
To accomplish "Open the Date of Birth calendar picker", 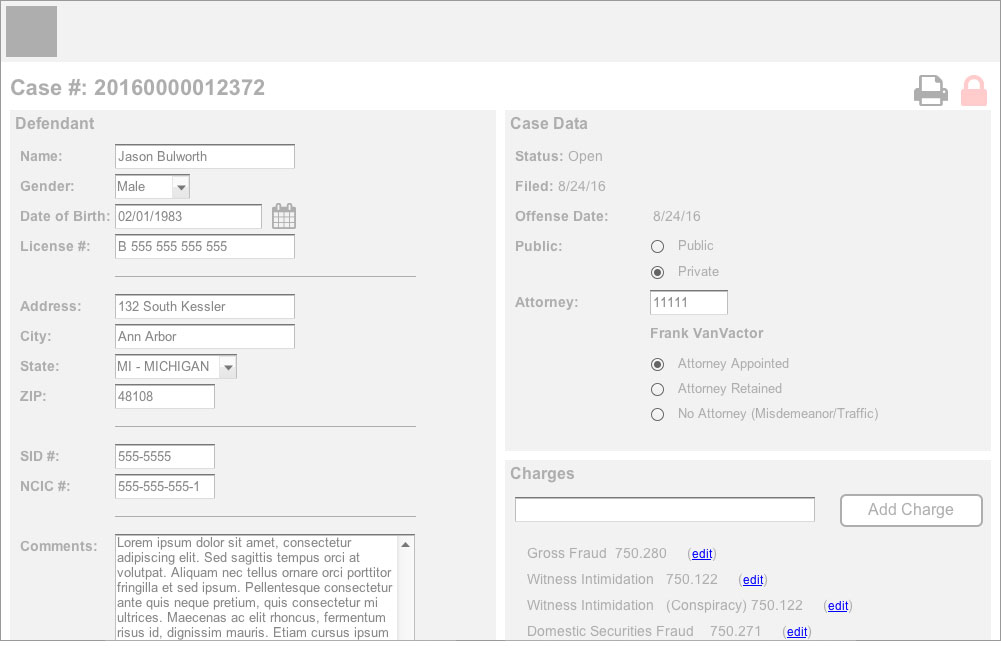I will click(284, 216).
